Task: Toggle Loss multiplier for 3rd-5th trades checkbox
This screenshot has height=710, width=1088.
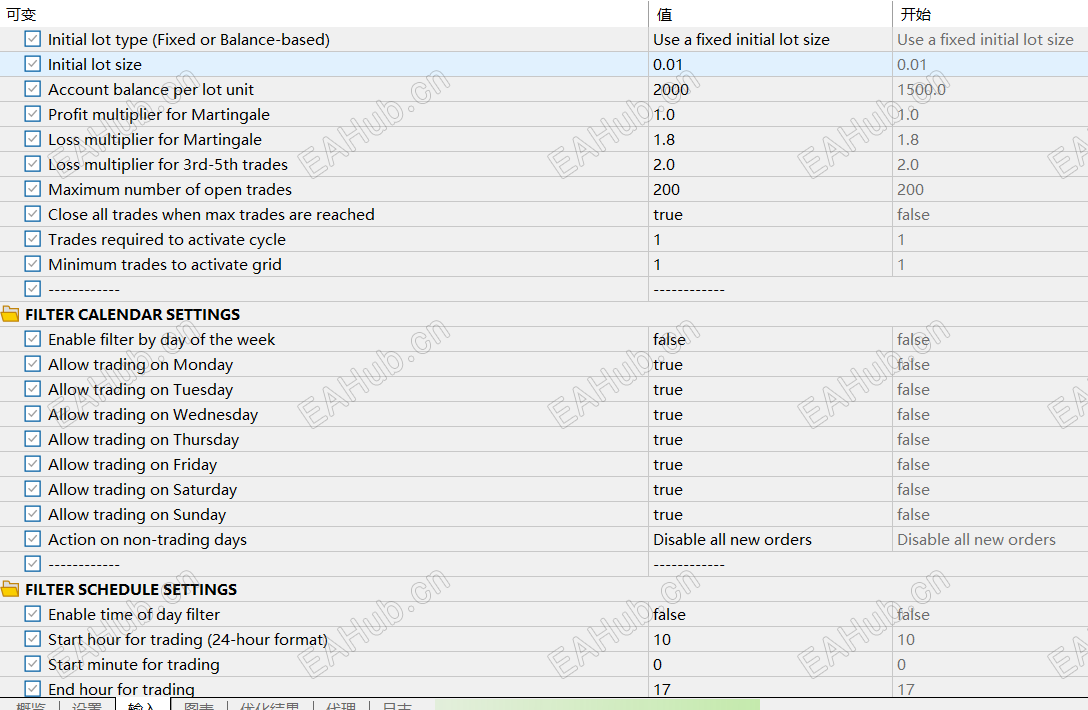Action: 33,164
